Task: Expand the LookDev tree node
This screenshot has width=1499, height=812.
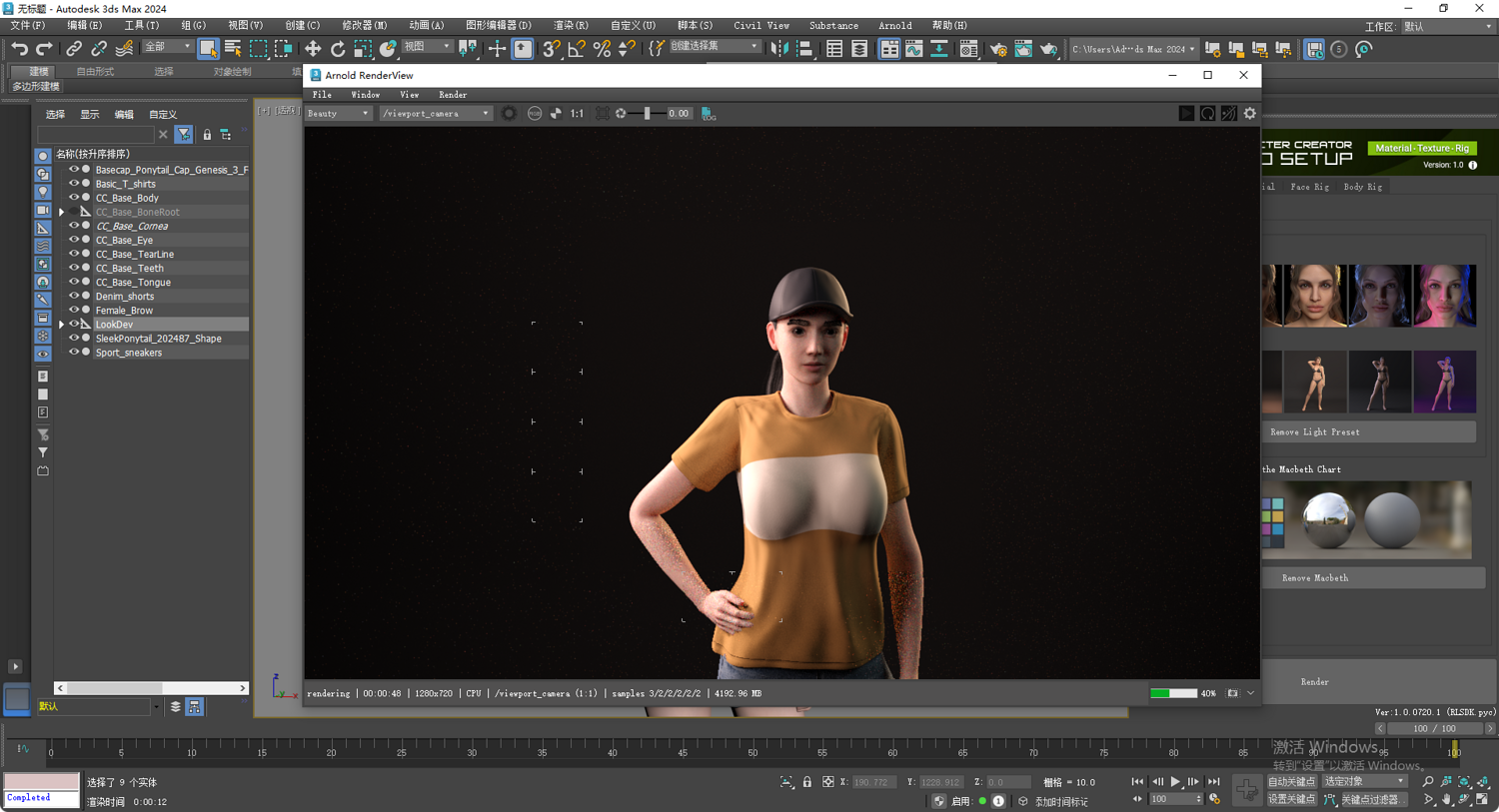Action: click(62, 325)
